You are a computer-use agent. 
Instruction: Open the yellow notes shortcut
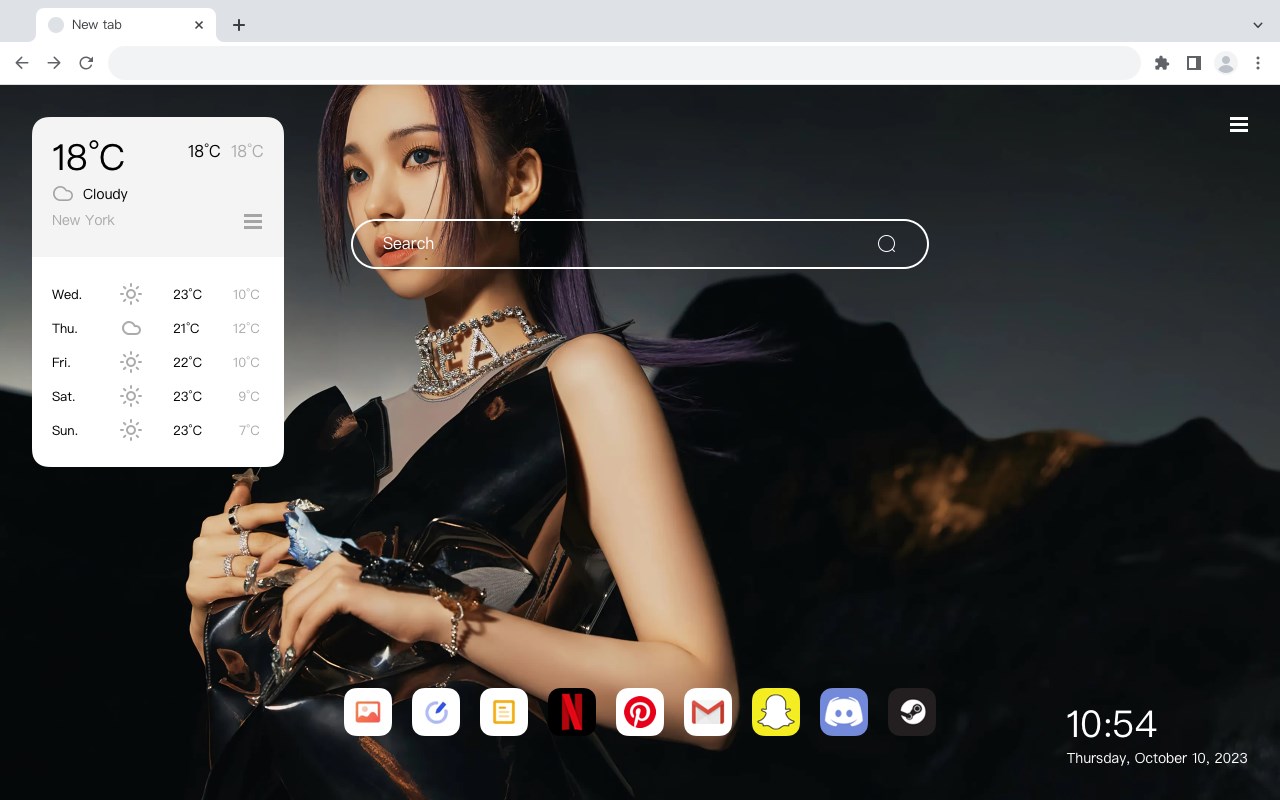504,712
